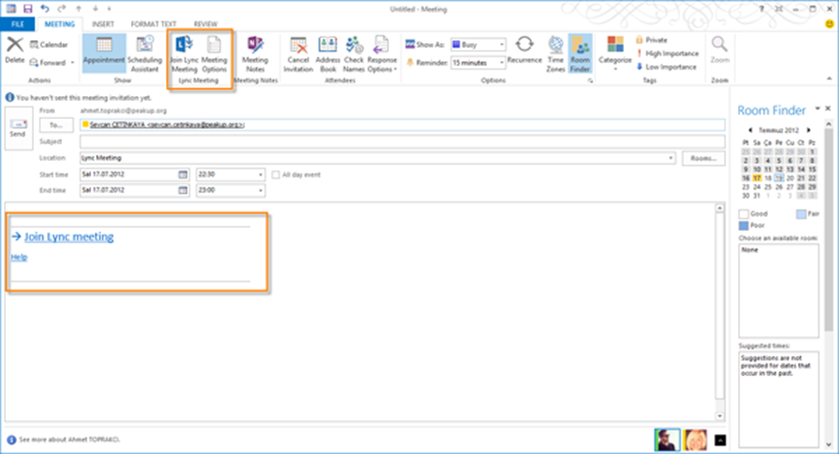
Task: Click the To... recipients button
Action: coord(56,125)
